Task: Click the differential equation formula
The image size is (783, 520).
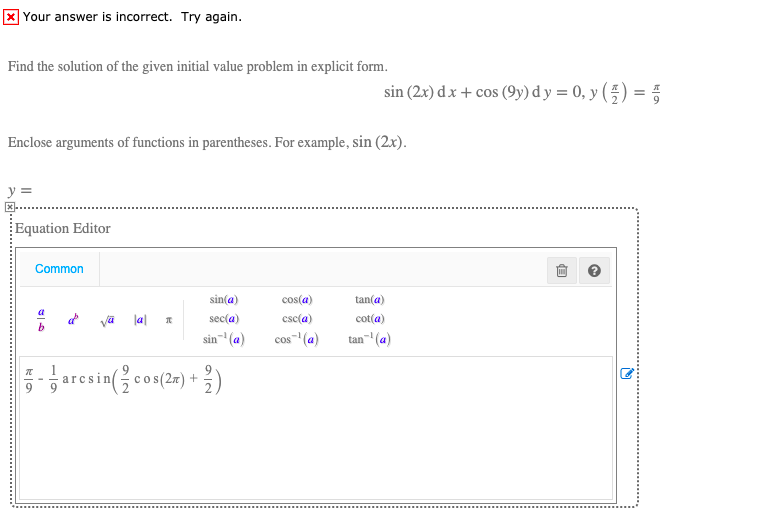Action: click(x=522, y=92)
